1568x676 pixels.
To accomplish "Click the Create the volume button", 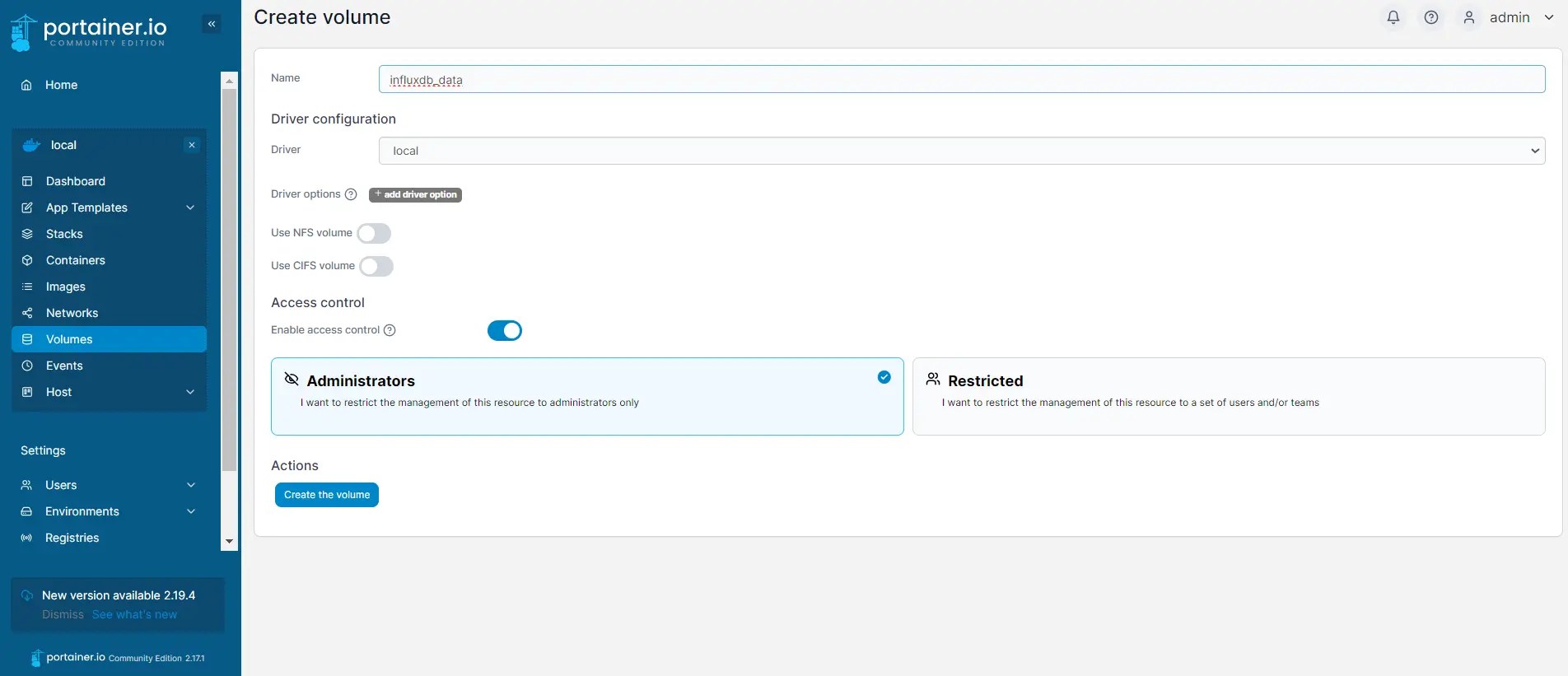I will (327, 495).
